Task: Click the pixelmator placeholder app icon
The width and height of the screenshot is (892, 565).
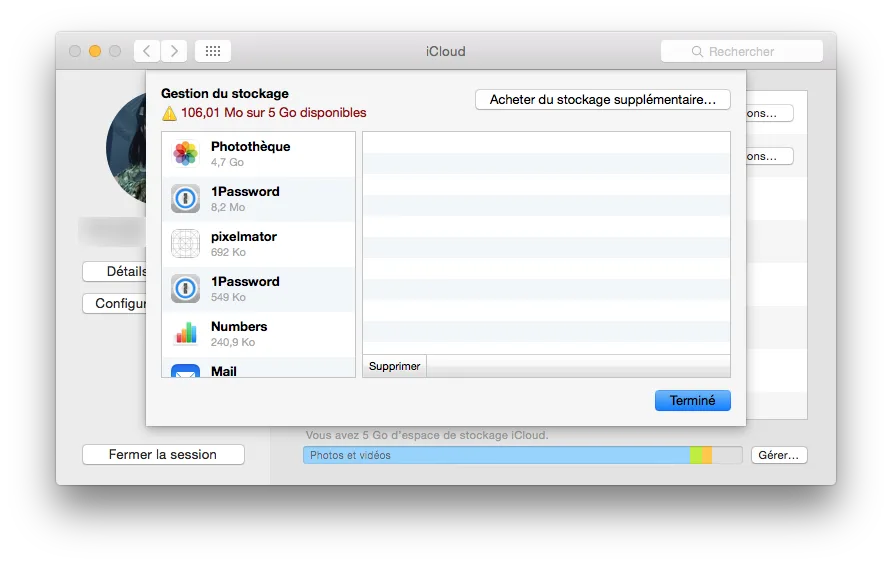Action: coord(185,244)
